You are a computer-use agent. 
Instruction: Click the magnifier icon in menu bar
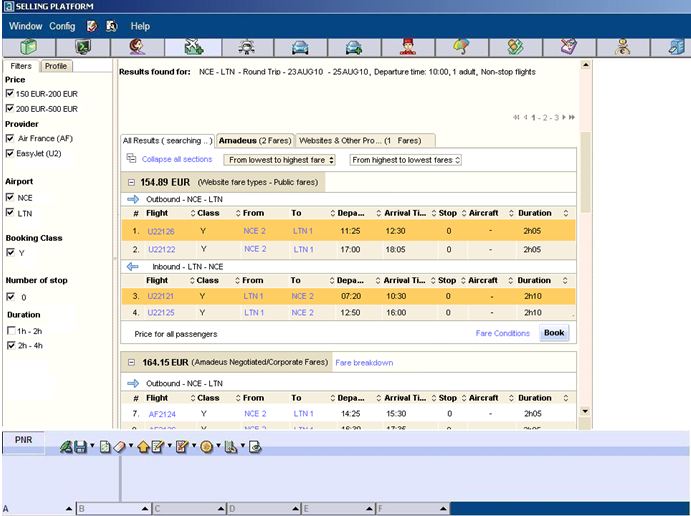pos(111,26)
